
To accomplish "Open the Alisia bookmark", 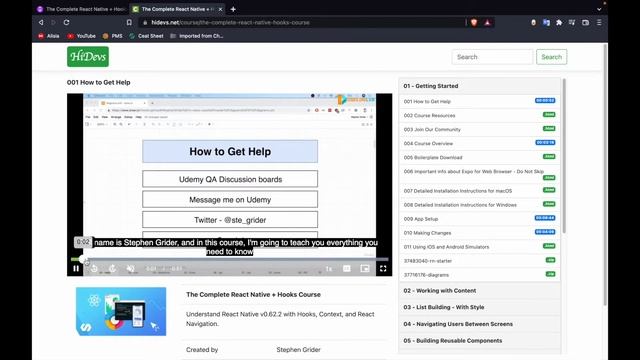I will [x=49, y=36].
